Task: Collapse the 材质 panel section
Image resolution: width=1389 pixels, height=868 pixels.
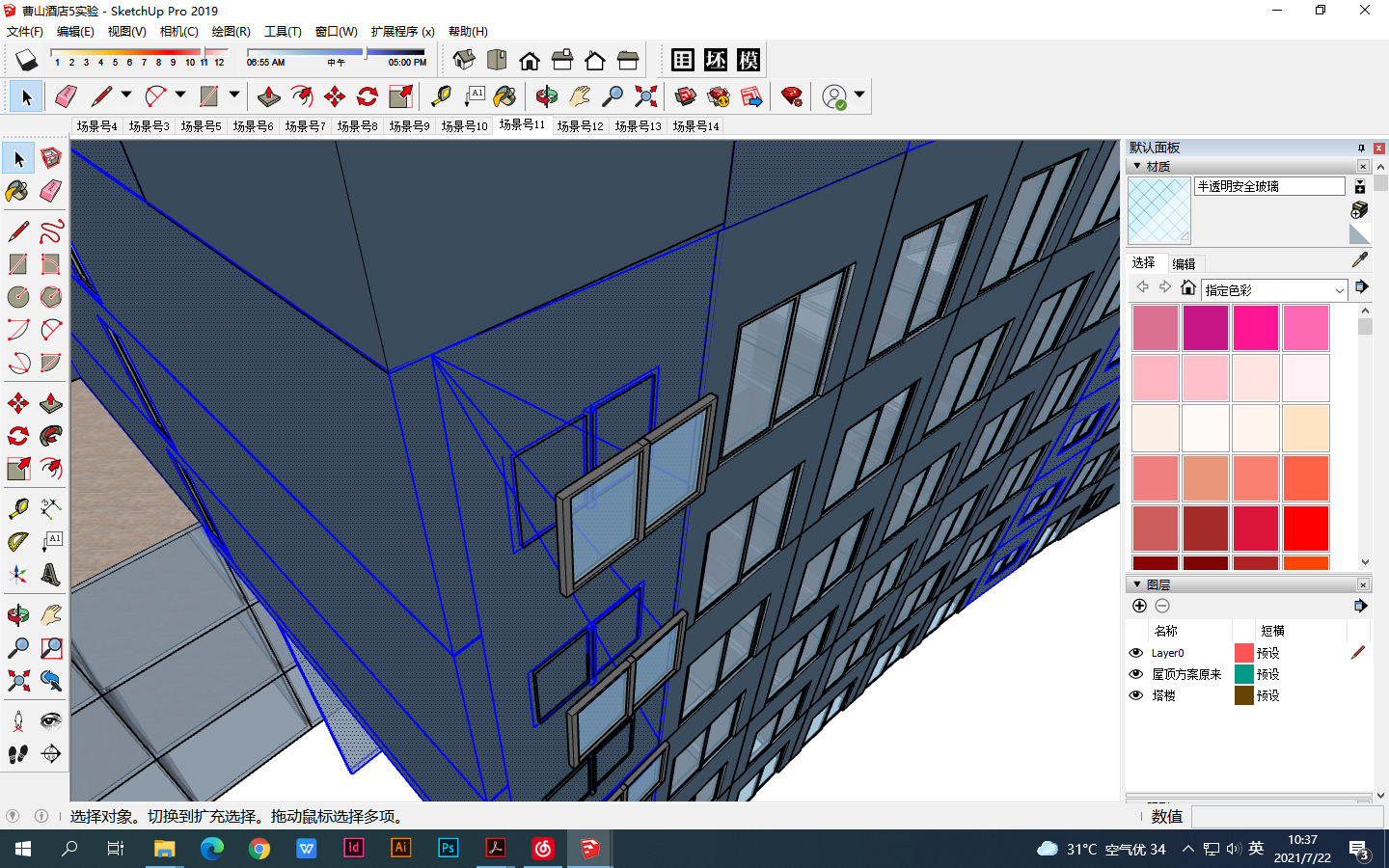Action: point(1138,166)
